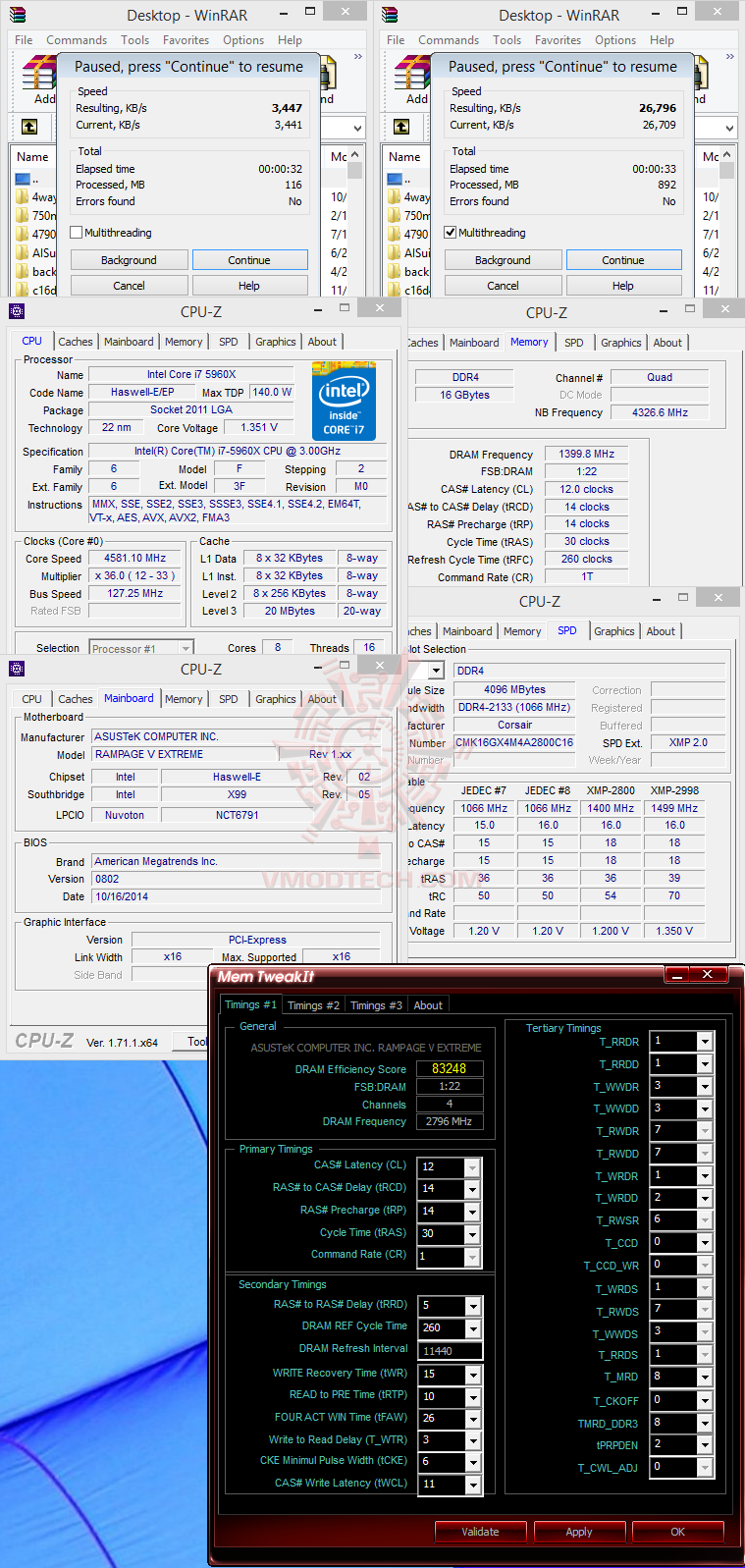Open the About tab in MemTweakIt
Image resolution: width=745 pixels, height=1568 pixels.
pos(428,1005)
